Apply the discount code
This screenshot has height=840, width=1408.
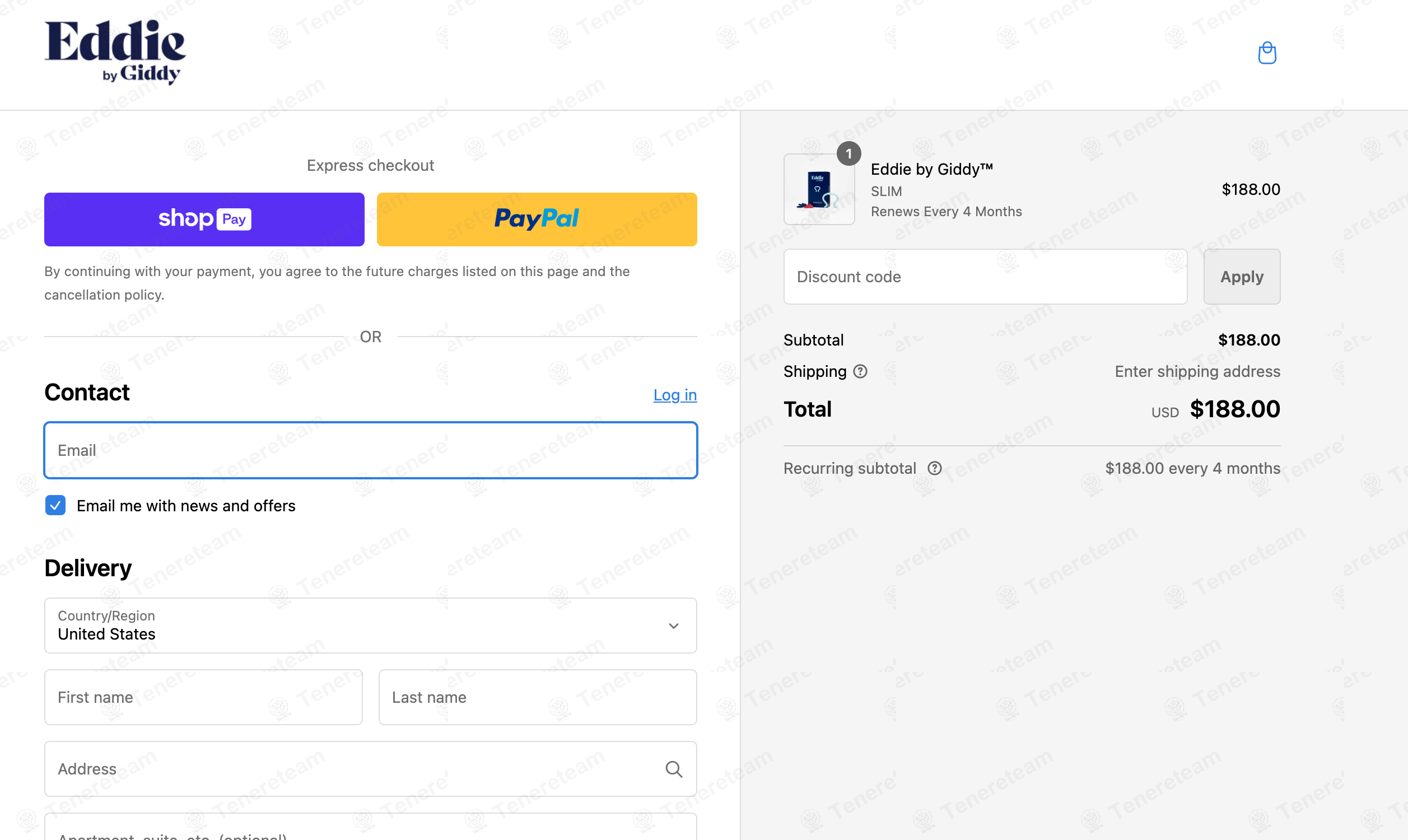[x=1242, y=277]
